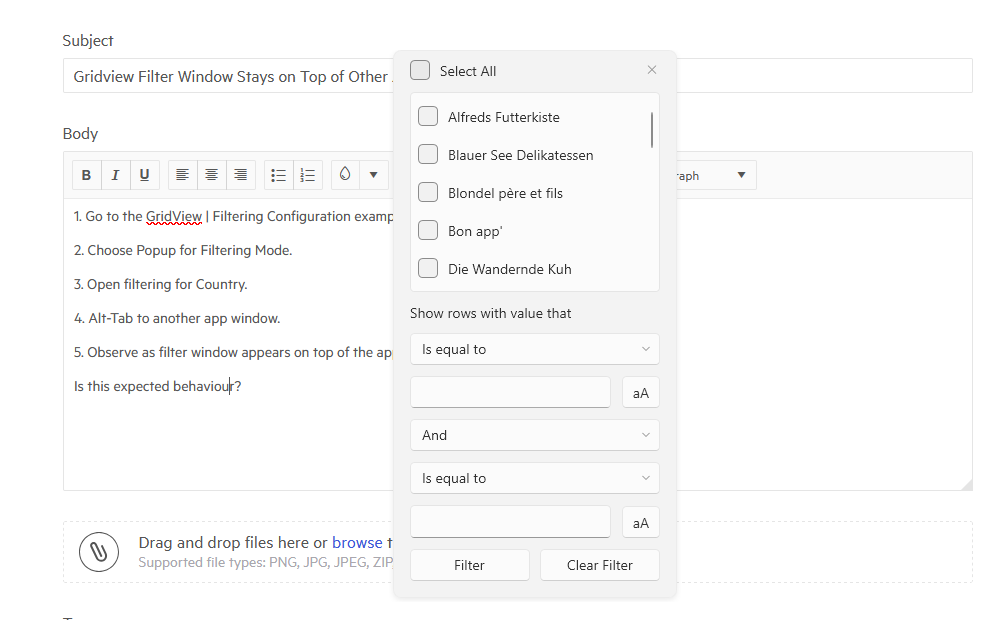Underline the selected body text
The height and width of the screenshot is (620, 997).
[x=144, y=175]
